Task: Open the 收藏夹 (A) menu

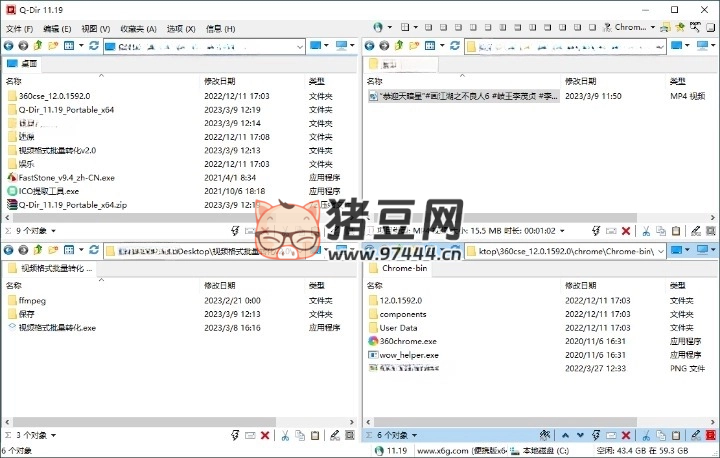Action: [x=137, y=29]
